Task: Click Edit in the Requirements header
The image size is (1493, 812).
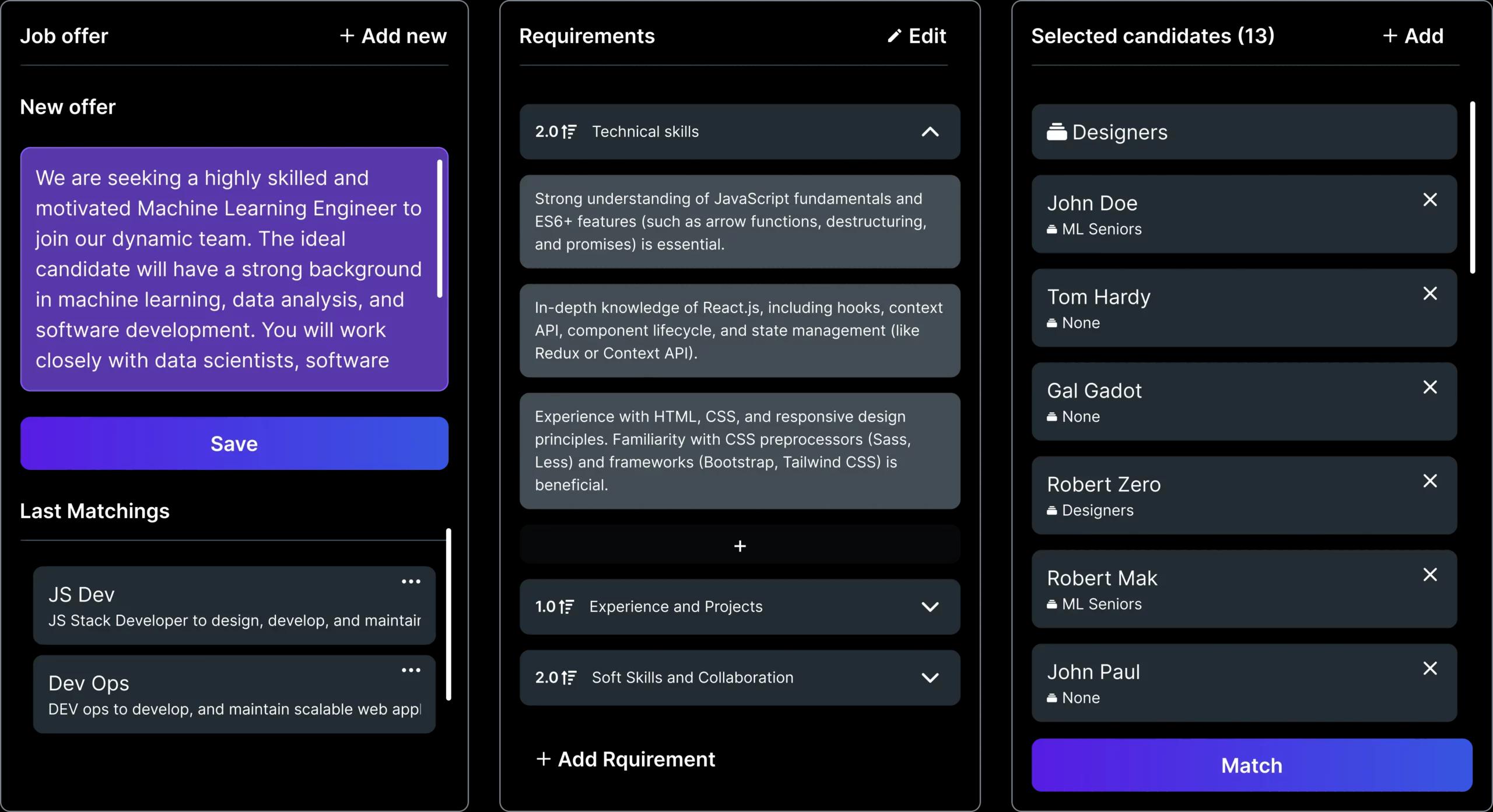Action: point(917,36)
